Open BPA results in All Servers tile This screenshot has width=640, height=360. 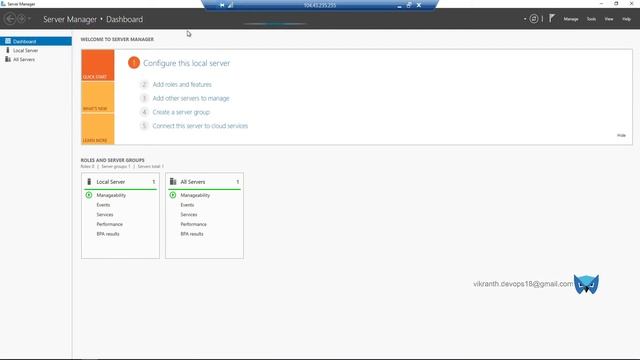[192, 234]
